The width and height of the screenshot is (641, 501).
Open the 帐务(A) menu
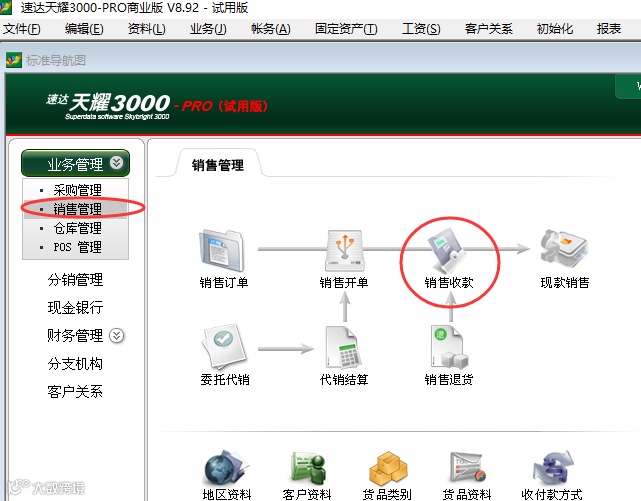[270, 29]
